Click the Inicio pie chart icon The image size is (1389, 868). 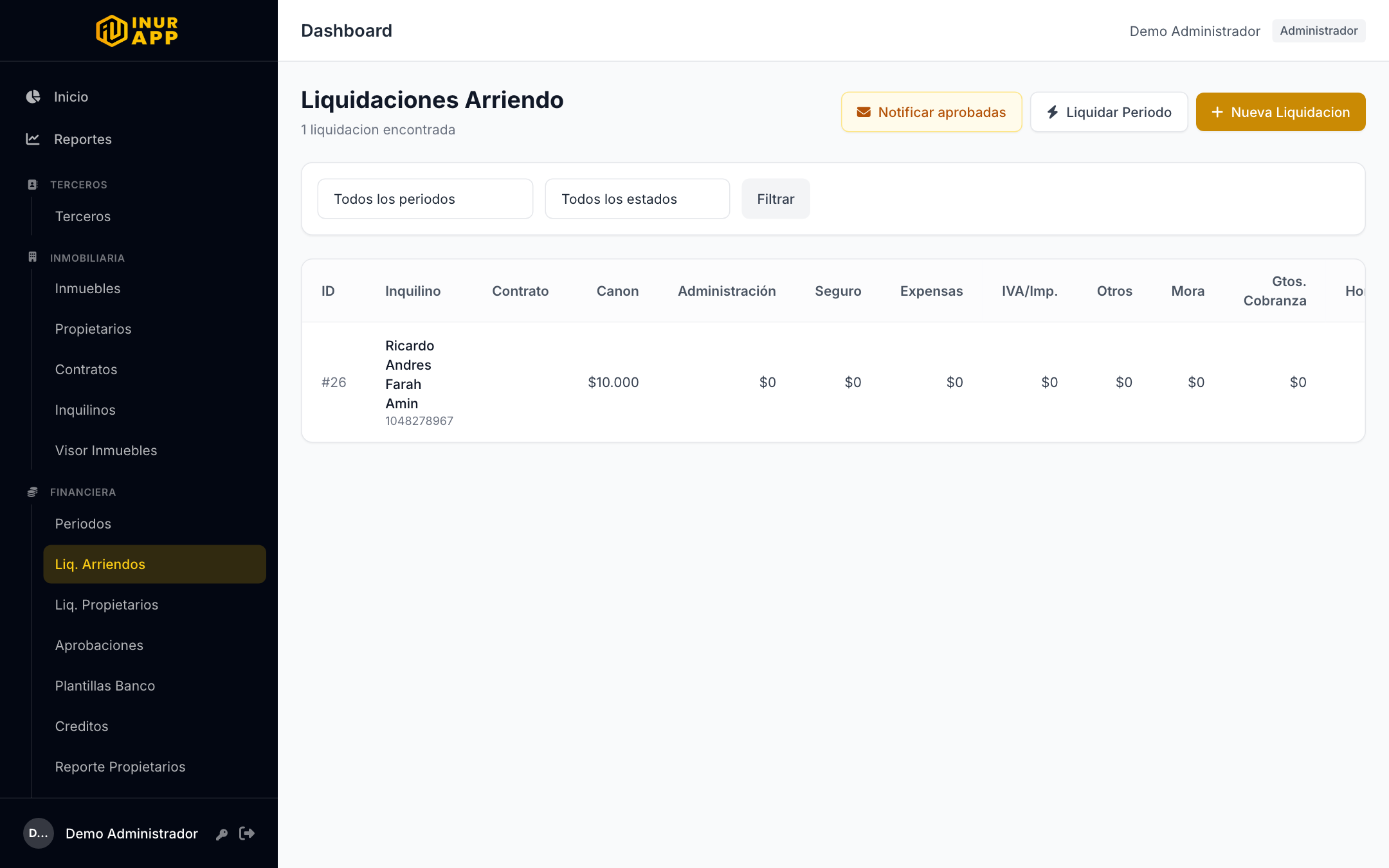[x=33, y=96]
